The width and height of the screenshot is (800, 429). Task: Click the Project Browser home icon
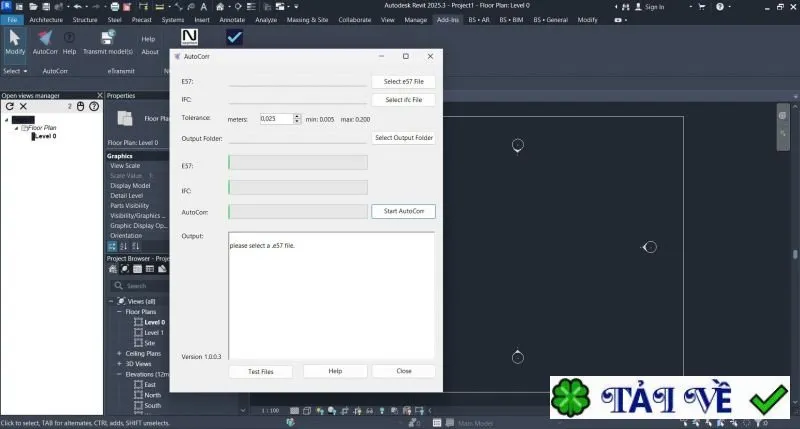coord(113,269)
